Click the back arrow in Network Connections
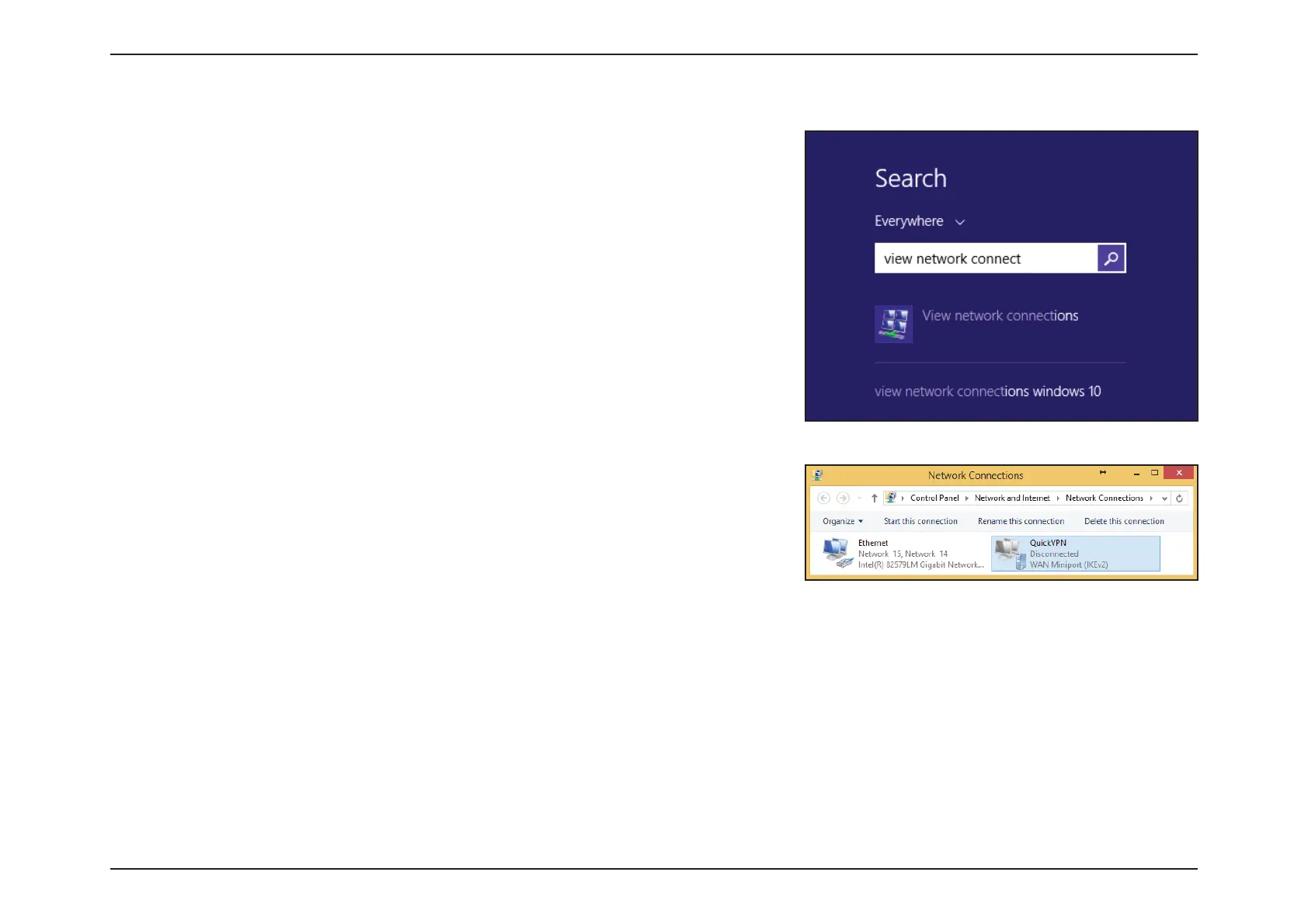 point(824,498)
